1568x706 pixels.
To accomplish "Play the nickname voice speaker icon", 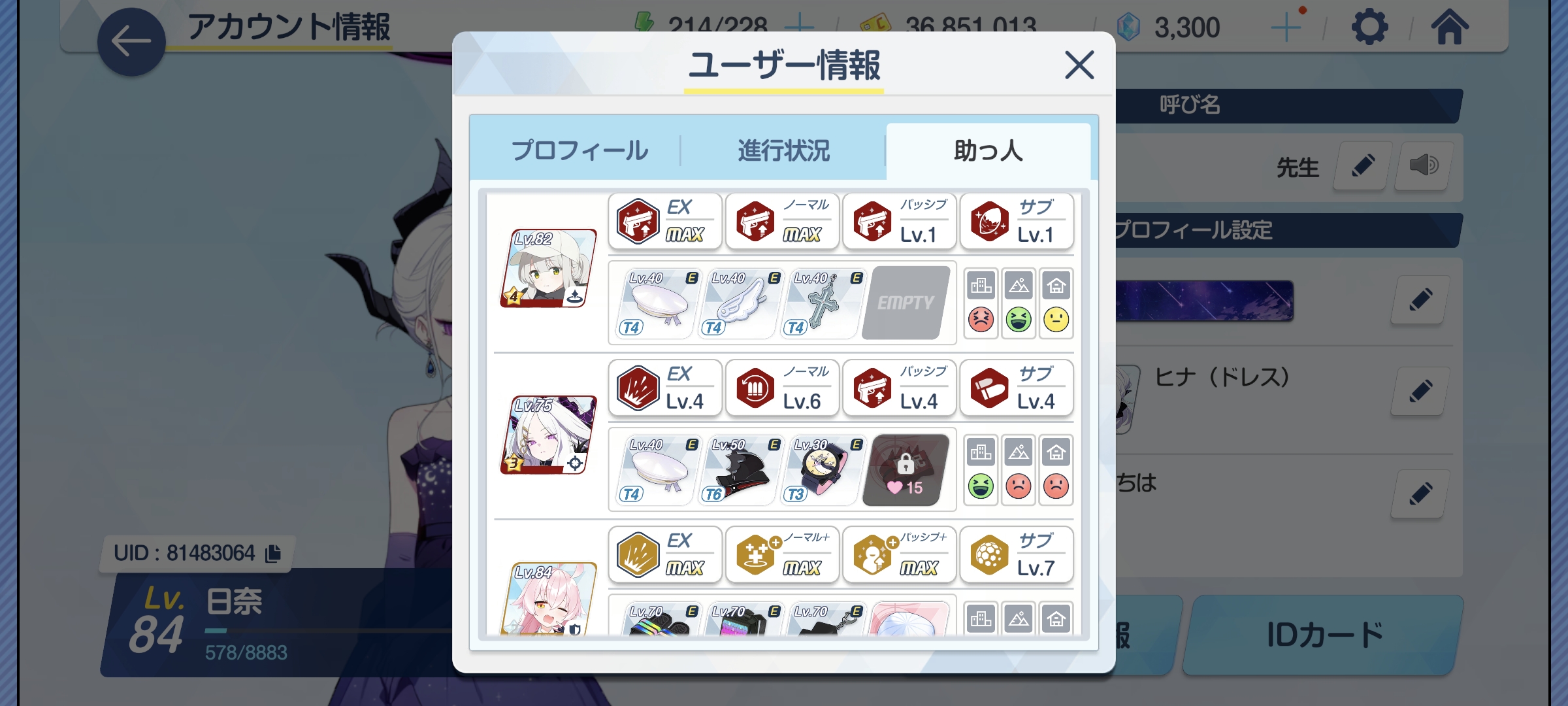I will [1424, 165].
